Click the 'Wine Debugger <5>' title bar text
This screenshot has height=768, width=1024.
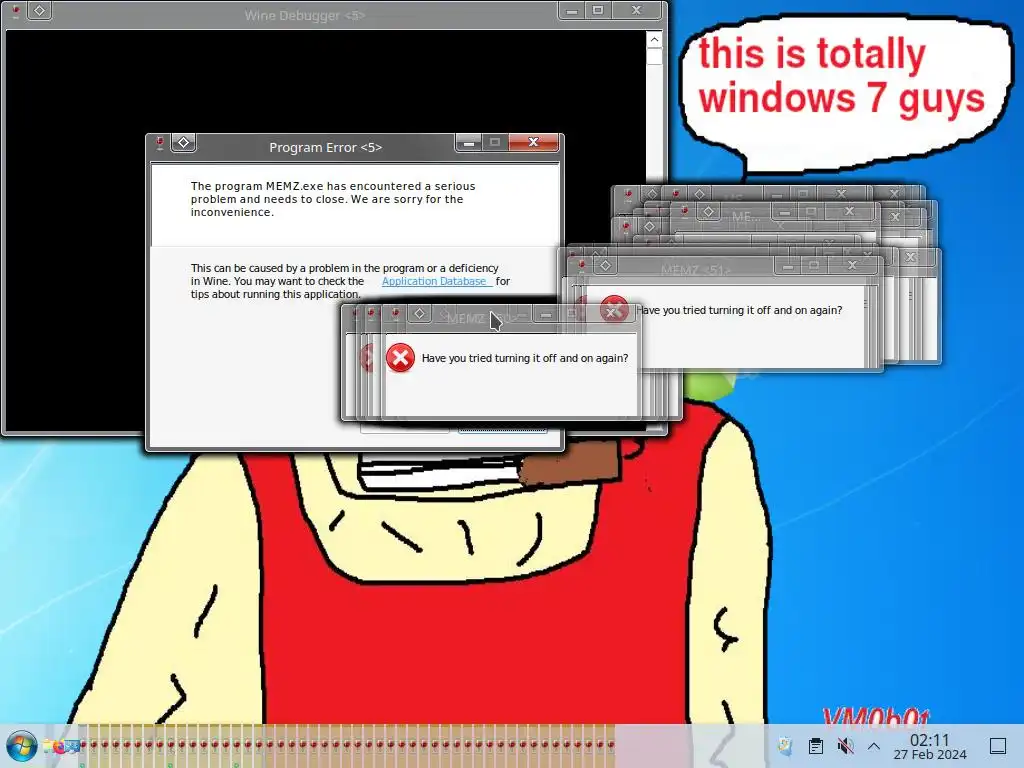click(x=304, y=15)
